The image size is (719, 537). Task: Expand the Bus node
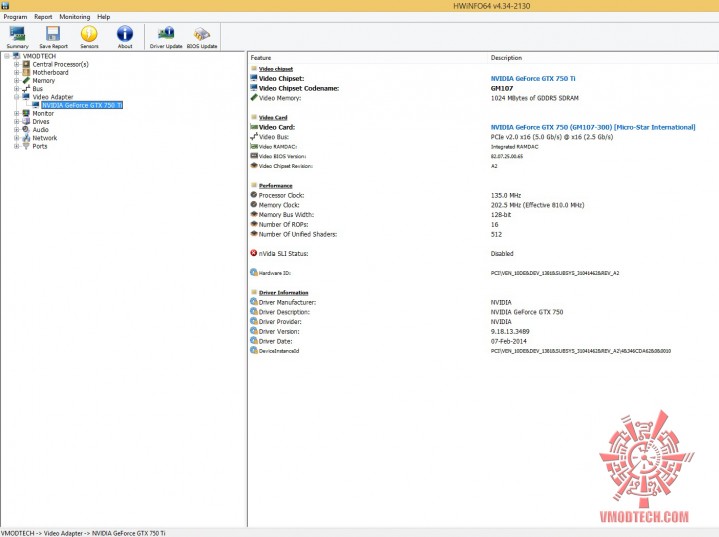pyautogui.click(x=17, y=89)
